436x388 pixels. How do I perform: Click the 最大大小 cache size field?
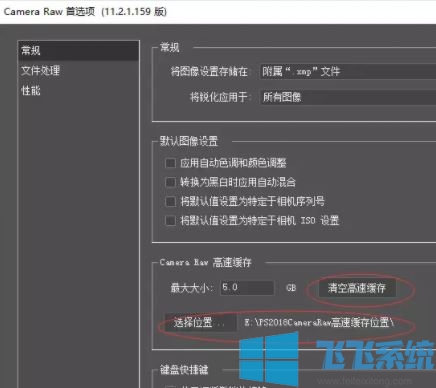click(x=247, y=287)
